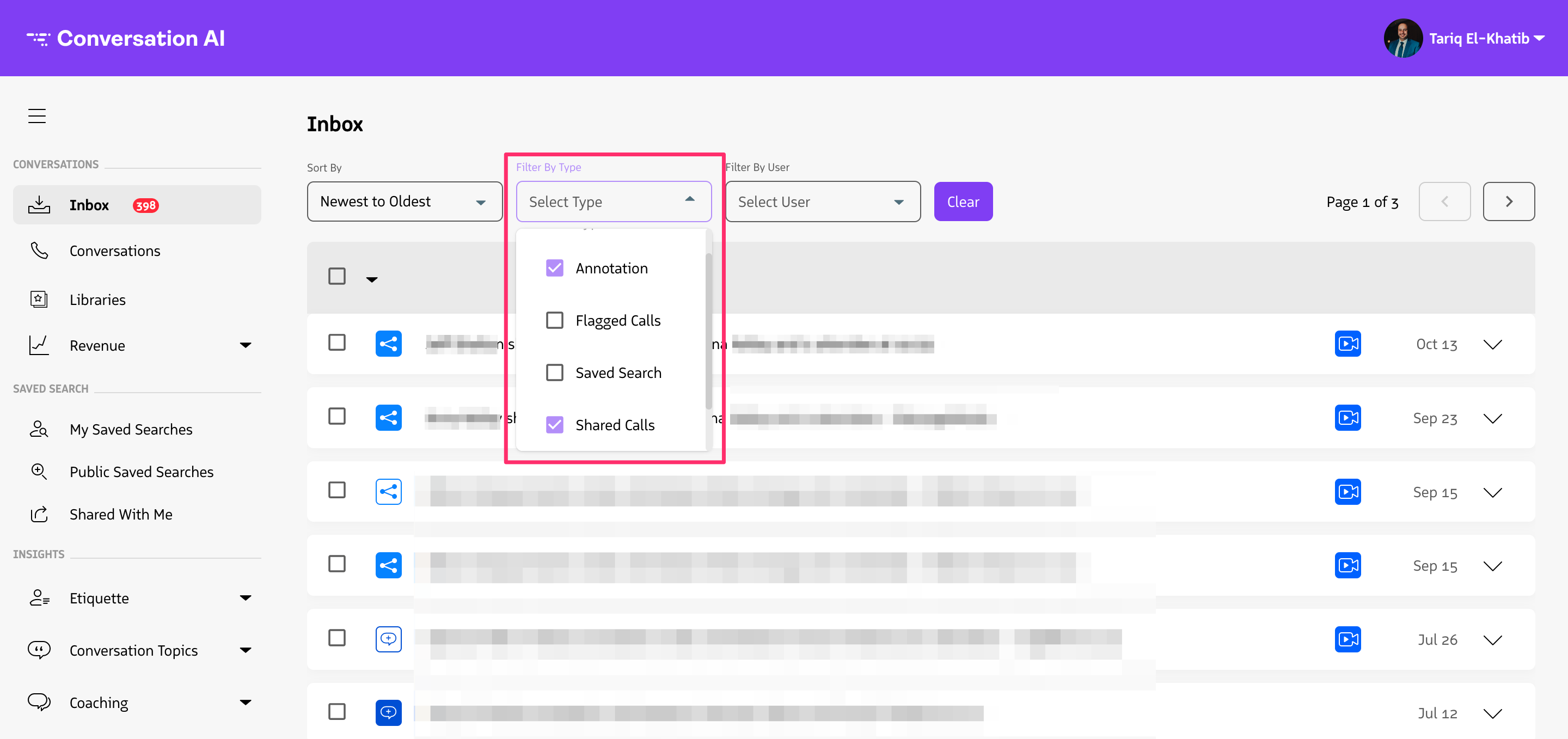Open Shared With Me in the sidebar

click(120, 514)
